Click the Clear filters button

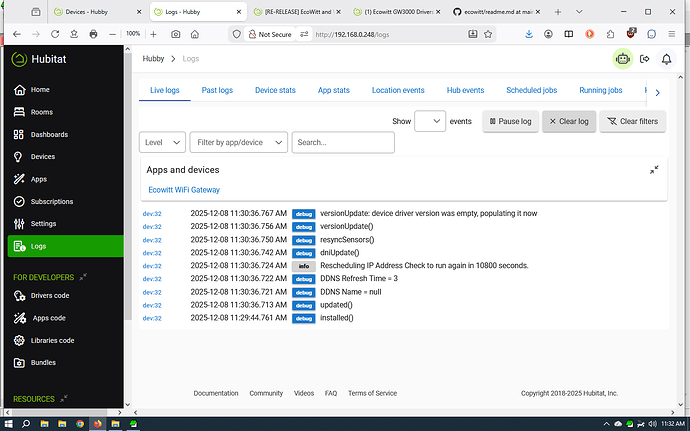(x=632, y=121)
